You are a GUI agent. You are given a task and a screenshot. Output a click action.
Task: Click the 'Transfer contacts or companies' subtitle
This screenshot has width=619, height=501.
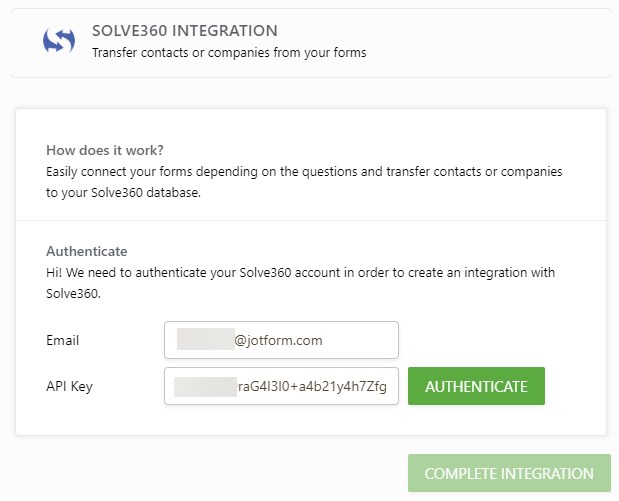point(228,52)
